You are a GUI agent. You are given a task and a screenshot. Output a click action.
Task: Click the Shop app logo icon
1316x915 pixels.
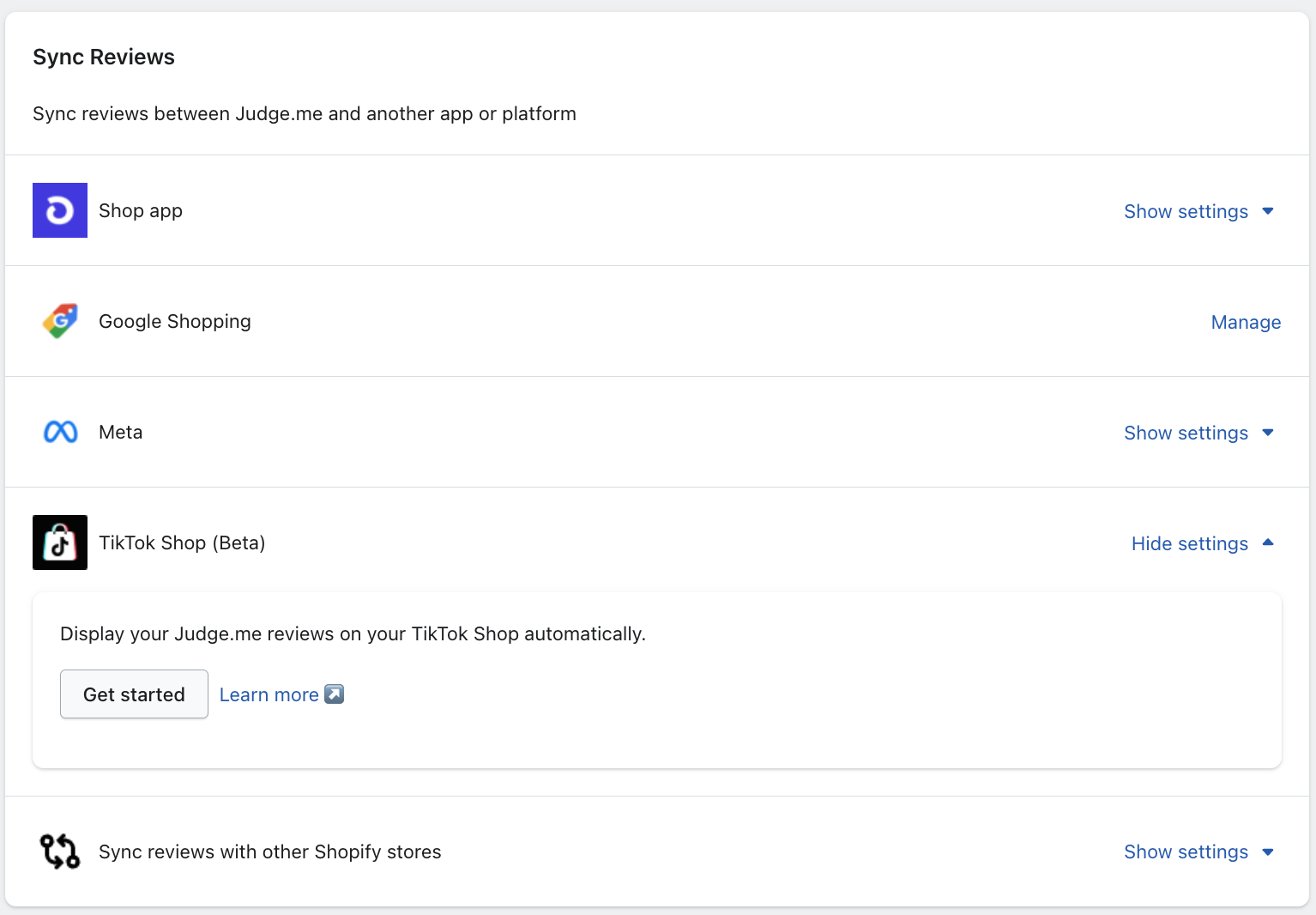(x=60, y=210)
